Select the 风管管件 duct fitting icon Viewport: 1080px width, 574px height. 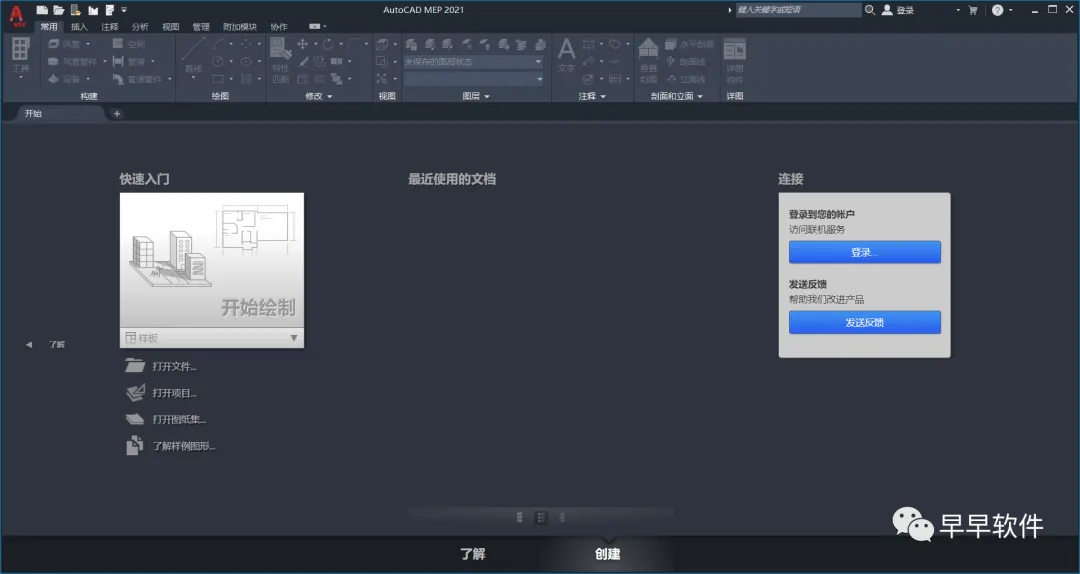coord(54,61)
